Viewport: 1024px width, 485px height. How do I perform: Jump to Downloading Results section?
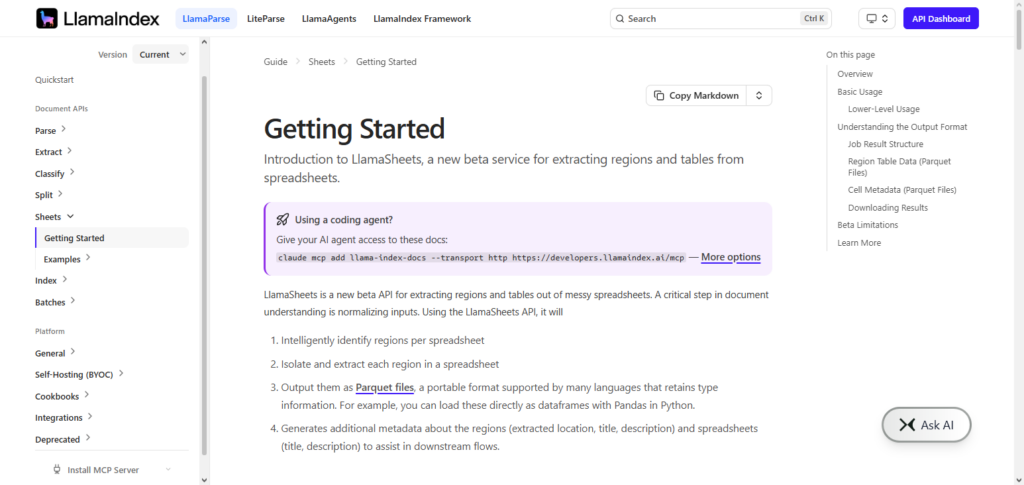[x=888, y=208]
